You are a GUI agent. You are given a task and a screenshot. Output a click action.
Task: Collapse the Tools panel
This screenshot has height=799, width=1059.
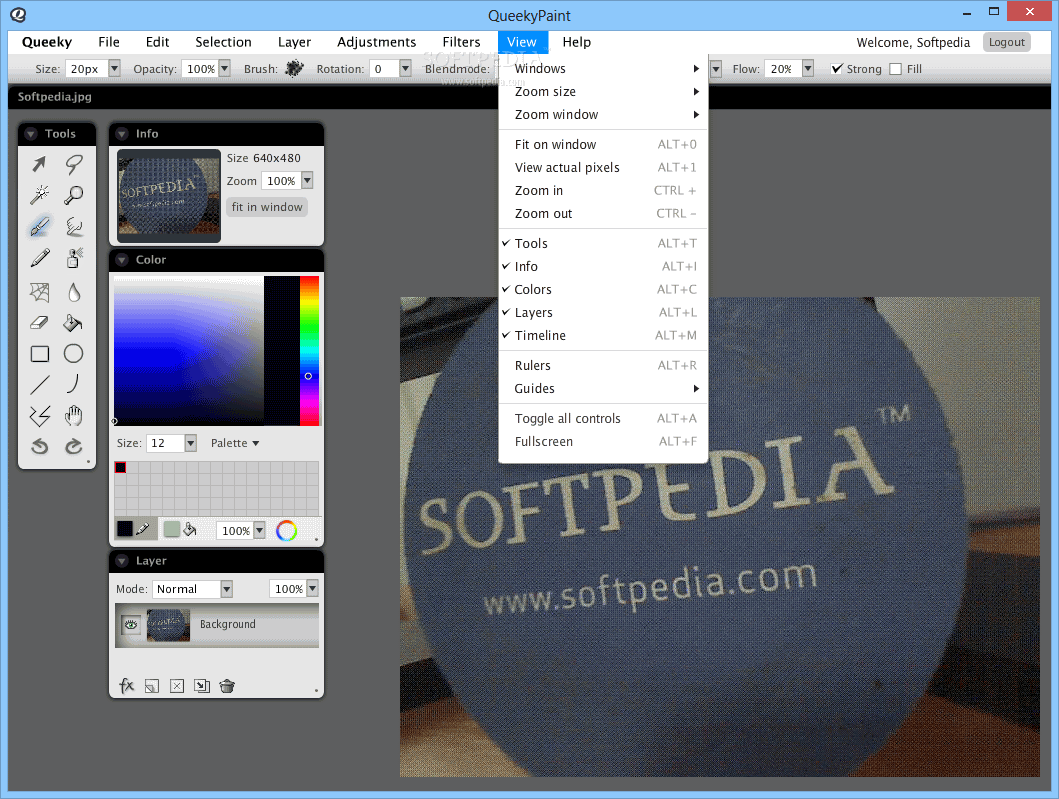coord(31,134)
